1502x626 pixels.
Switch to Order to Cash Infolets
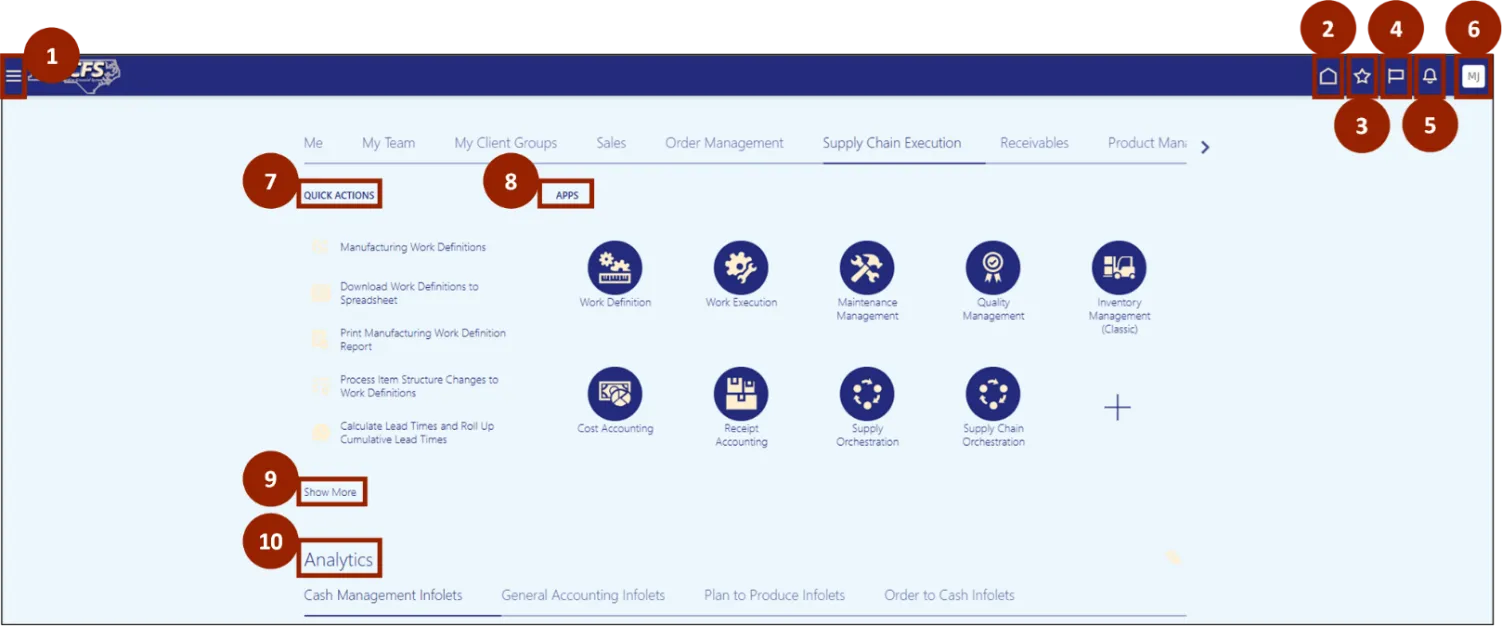click(949, 595)
